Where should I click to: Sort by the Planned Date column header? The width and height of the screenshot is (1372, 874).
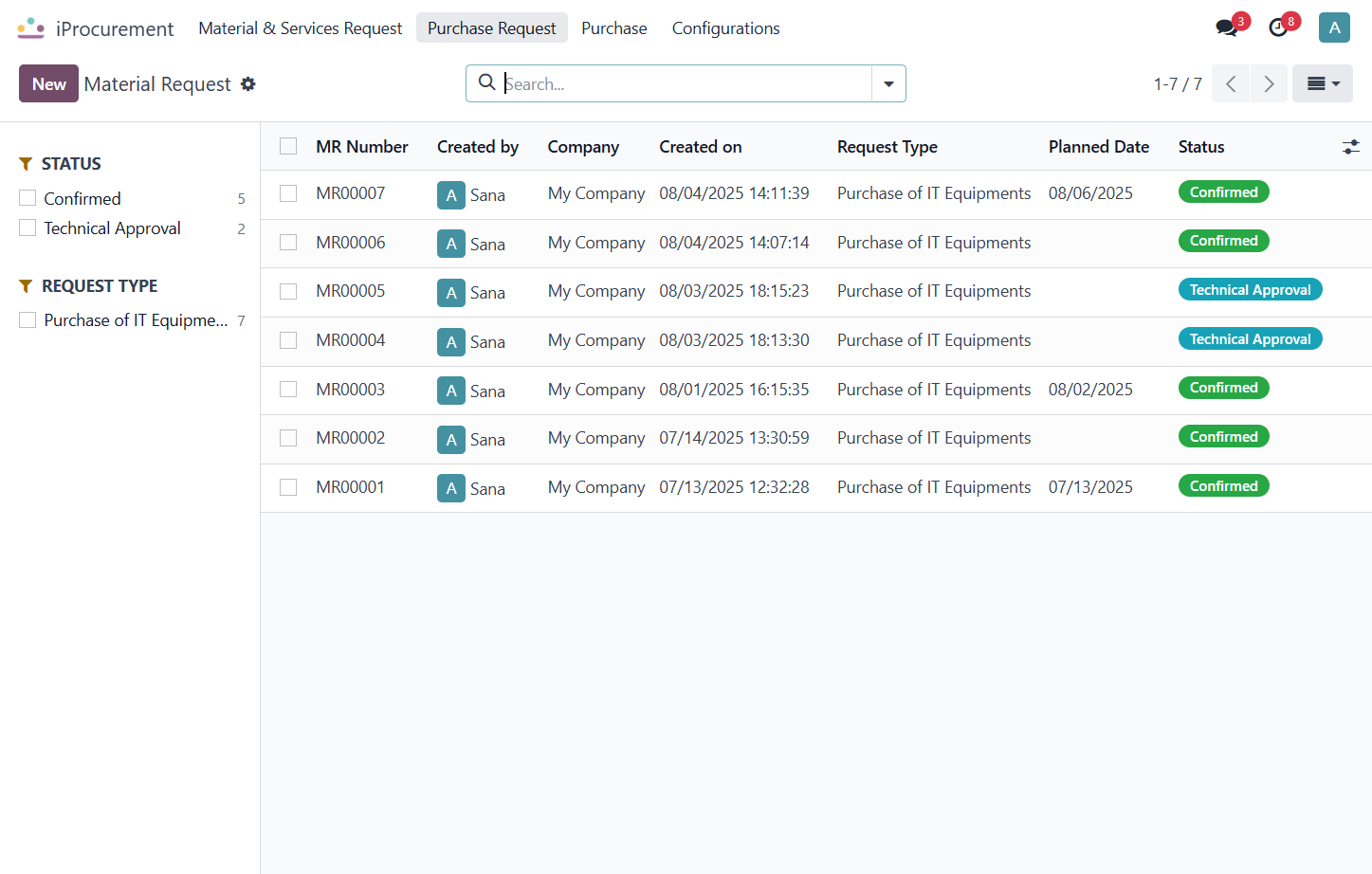point(1099,147)
